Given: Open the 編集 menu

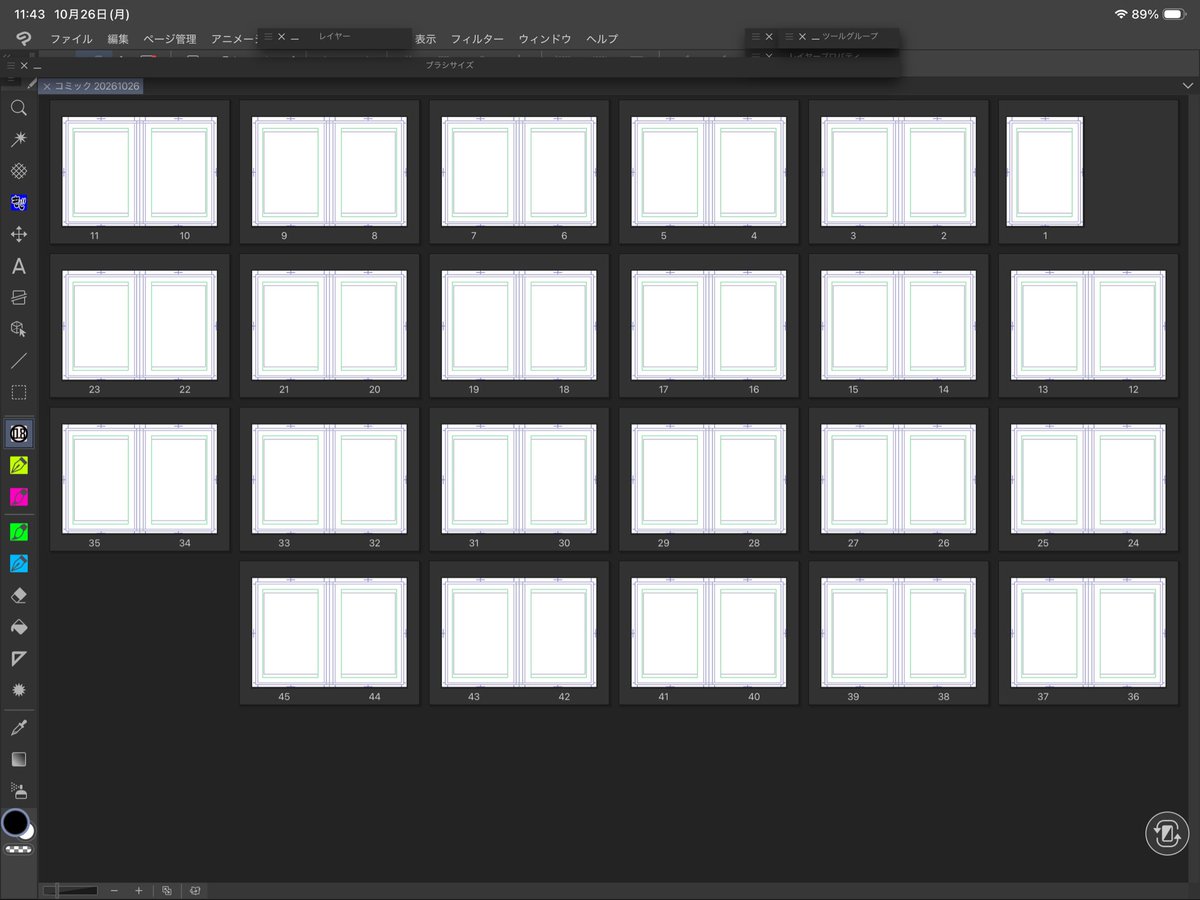Looking at the screenshot, I should tap(118, 39).
